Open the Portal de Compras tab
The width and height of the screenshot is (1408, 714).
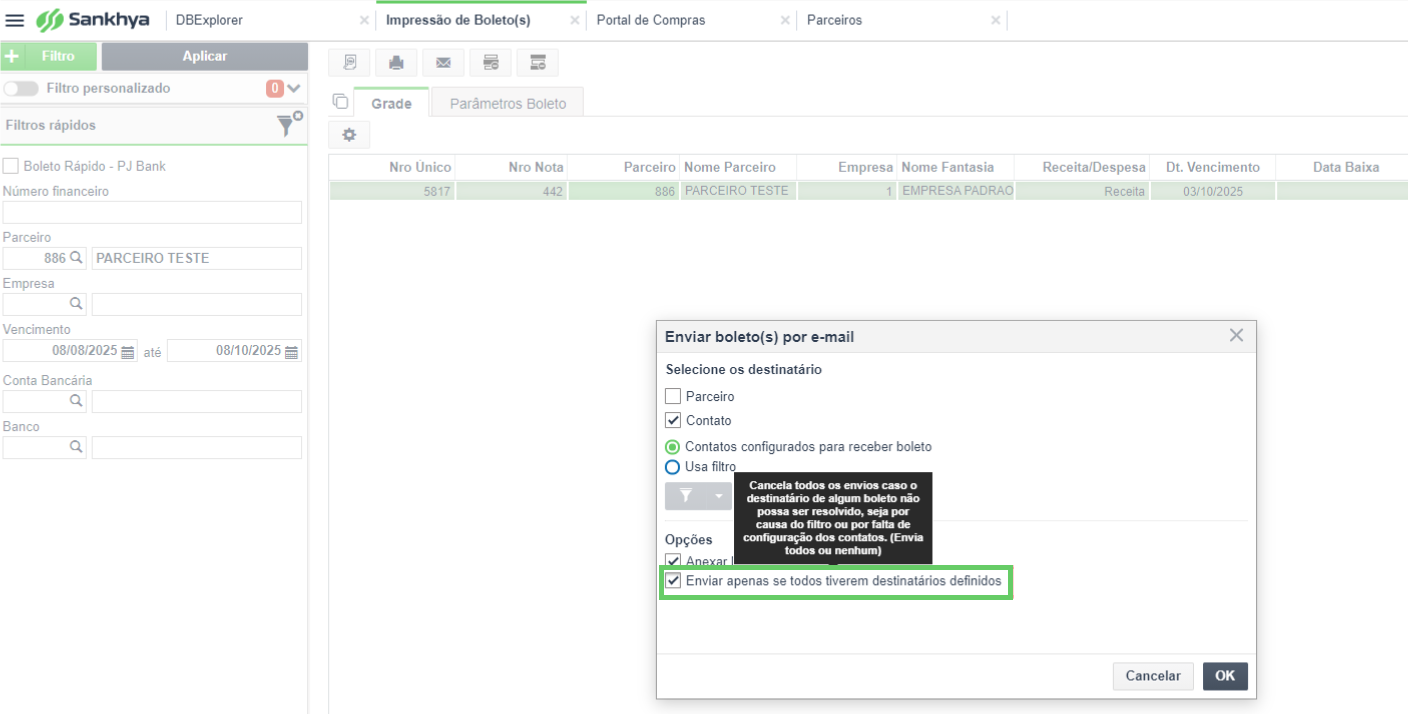click(x=651, y=20)
